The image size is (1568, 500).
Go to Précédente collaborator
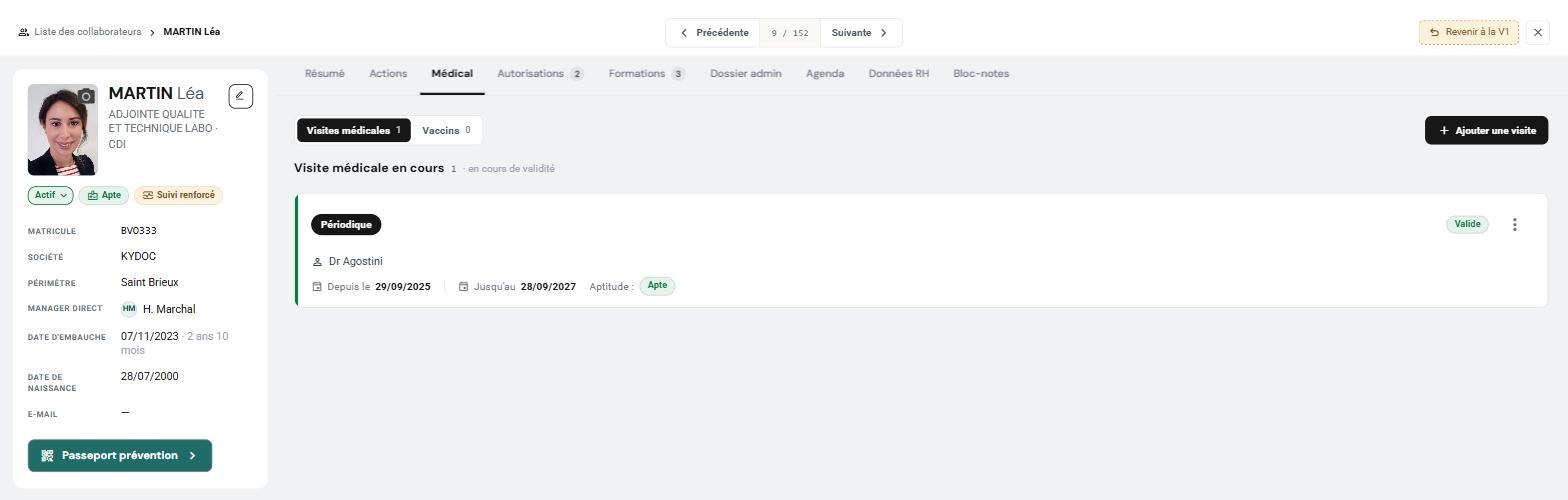[713, 32]
